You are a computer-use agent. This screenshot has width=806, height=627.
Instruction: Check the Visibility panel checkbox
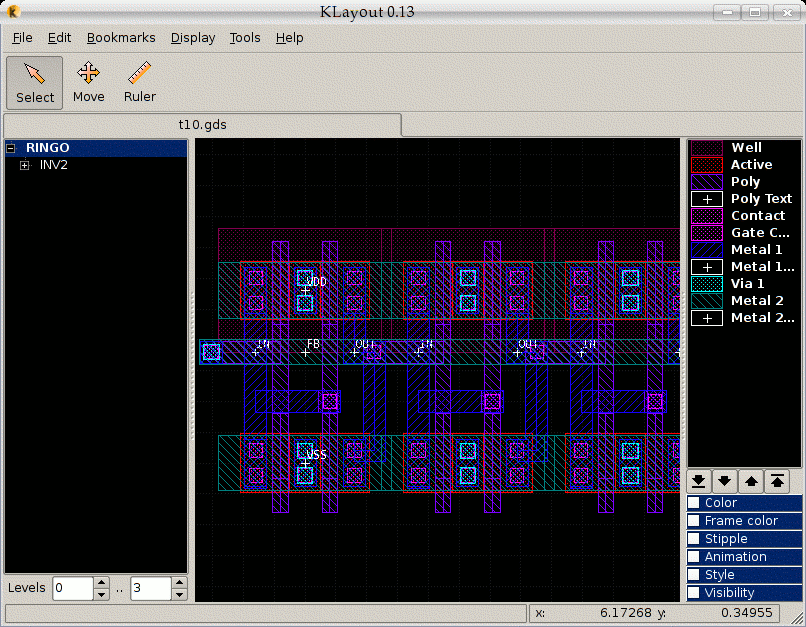[x=694, y=593]
